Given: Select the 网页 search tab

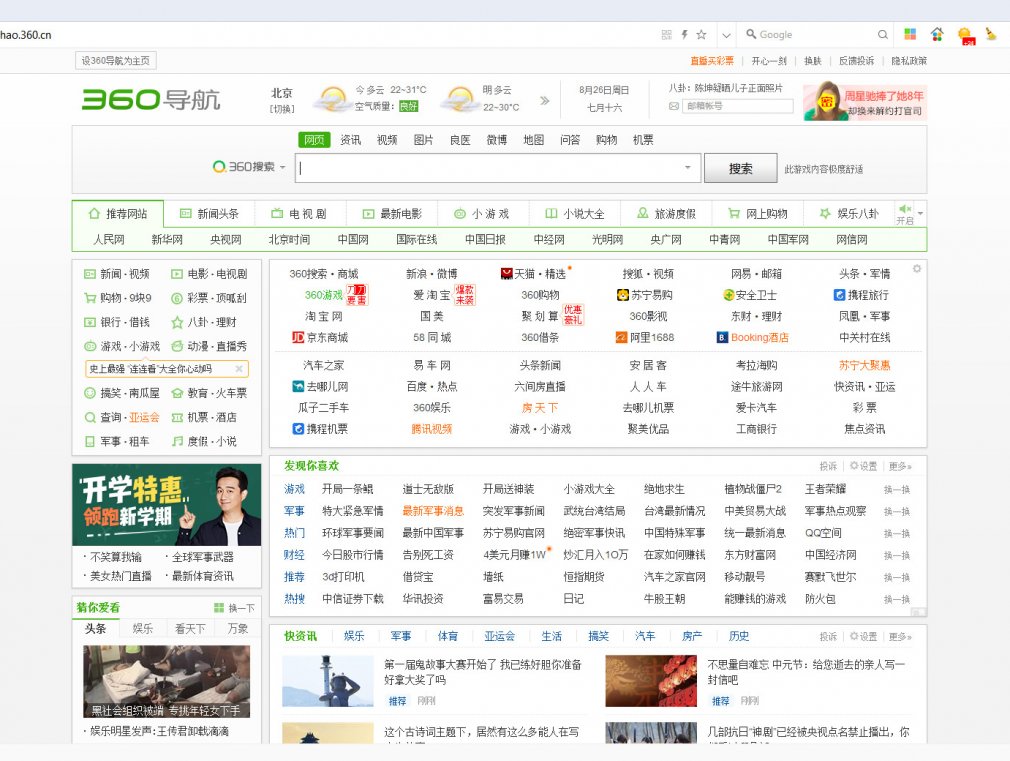Looking at the screenshot, I should pos(314,140).
